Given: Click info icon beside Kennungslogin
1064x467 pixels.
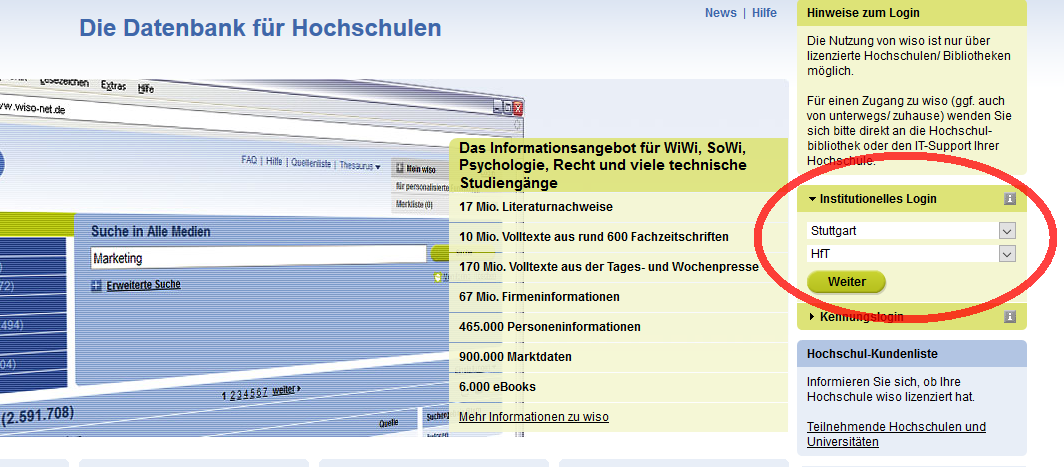Looking at the screenshot, I should [1010, 316].
